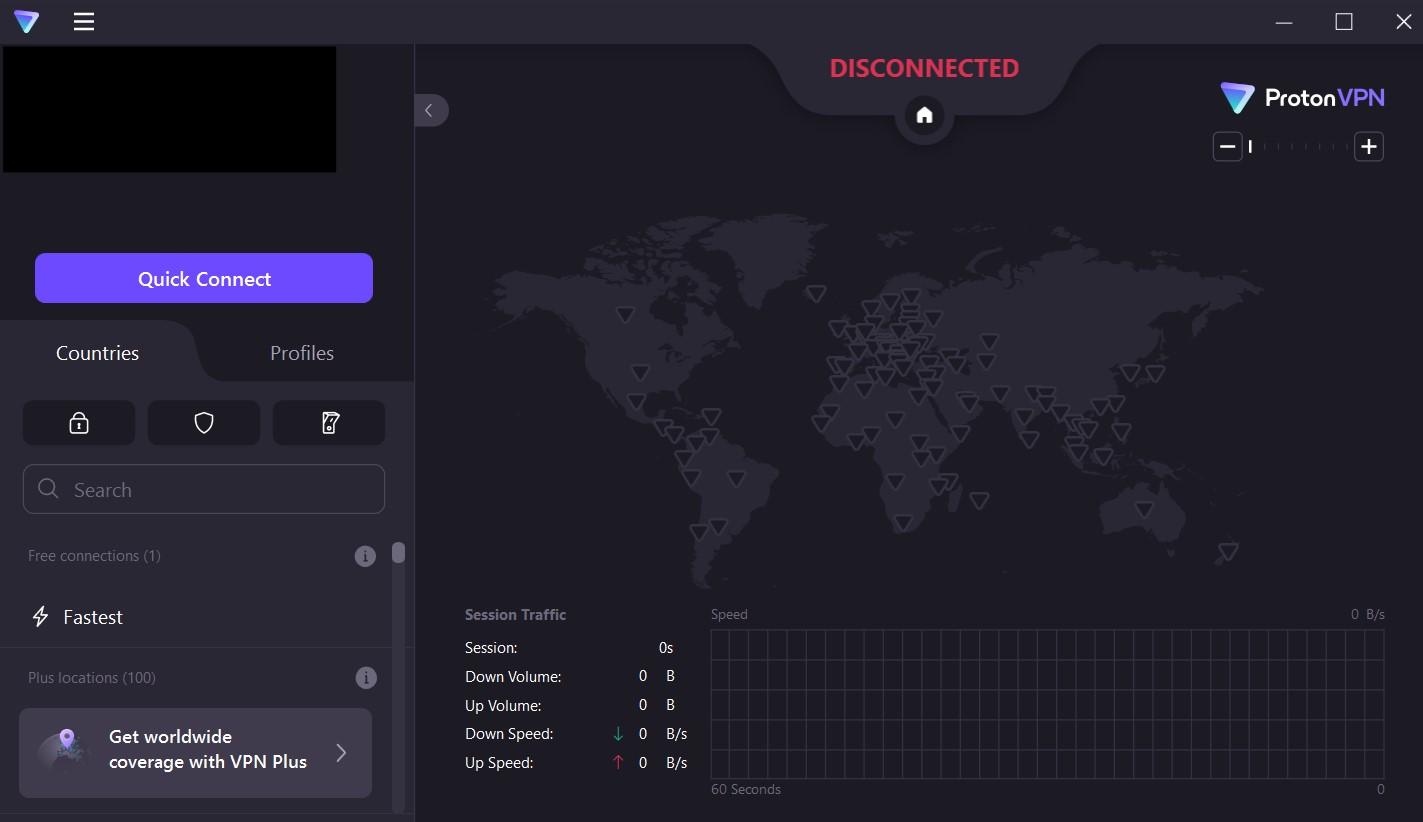Screen dimensions: 1423x822
Task: Click the server list scrollbar thumb
Action: pyautogui.click(x=398, y=553)
